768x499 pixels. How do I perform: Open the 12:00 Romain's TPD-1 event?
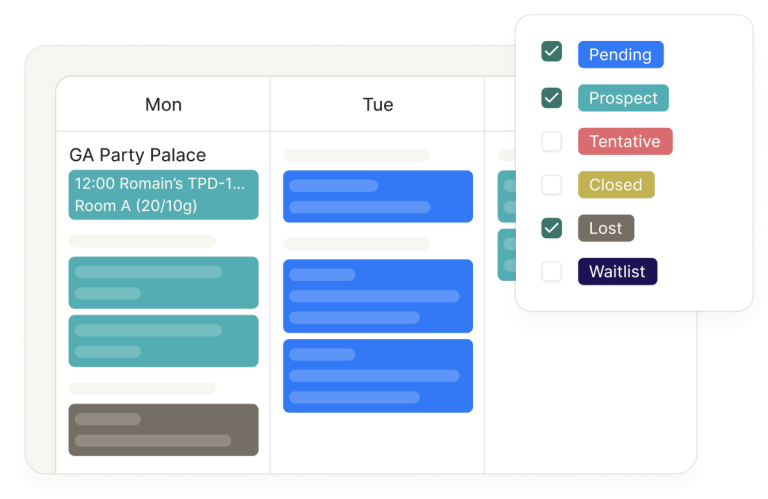(163, 194)
